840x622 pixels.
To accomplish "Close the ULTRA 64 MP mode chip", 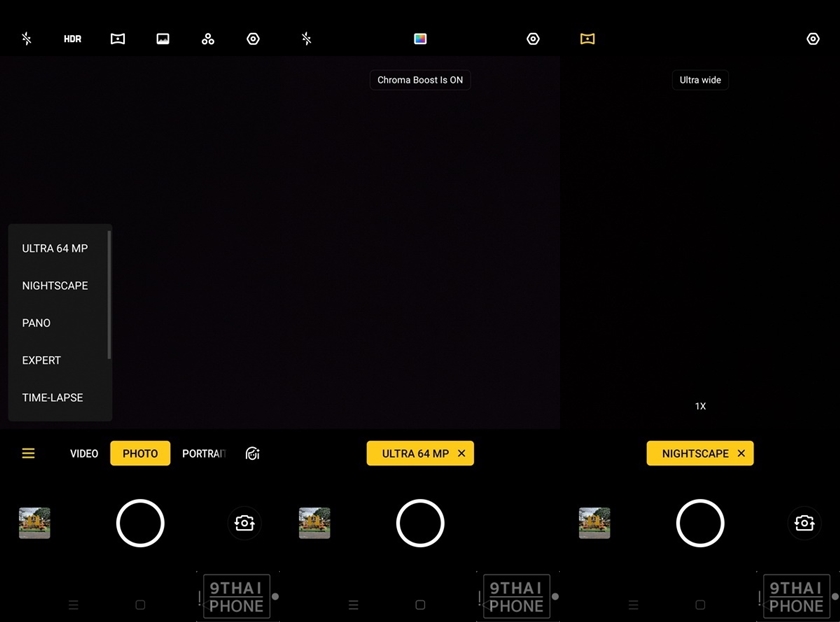I will point(461,454).
